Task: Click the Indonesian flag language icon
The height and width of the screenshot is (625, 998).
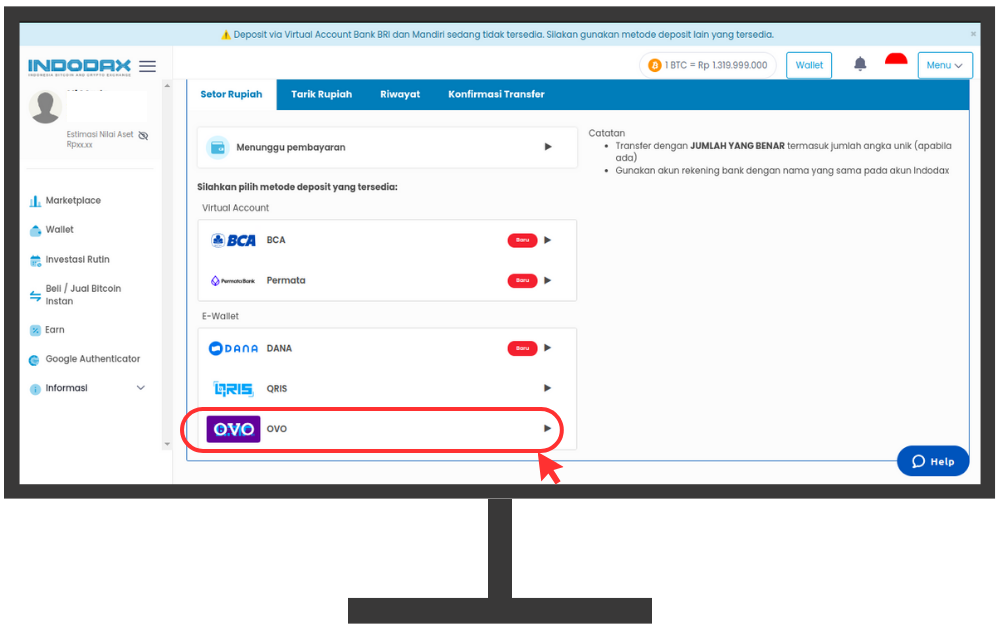Action: [x=896, y=60]
